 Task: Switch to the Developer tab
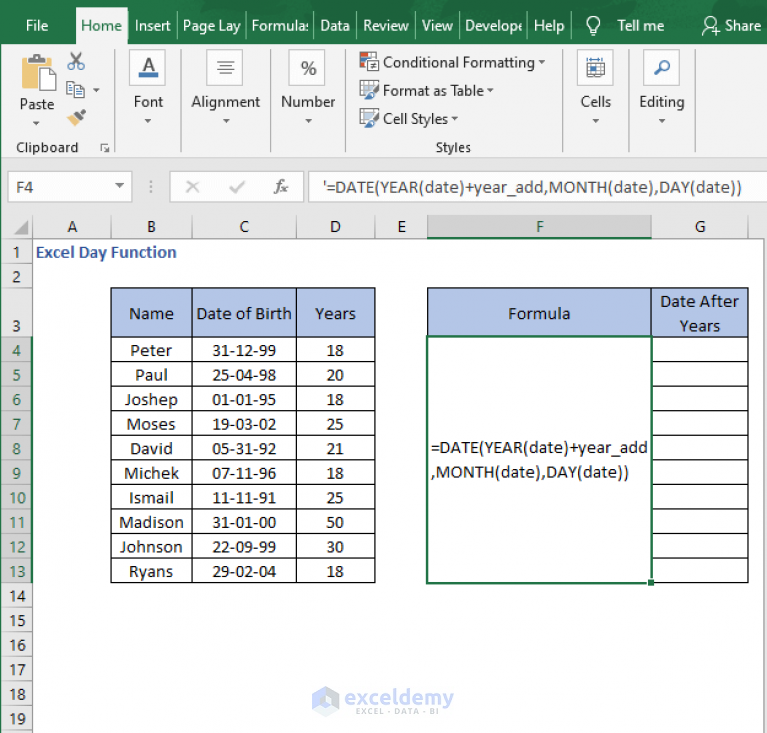(x=493, y=25)
